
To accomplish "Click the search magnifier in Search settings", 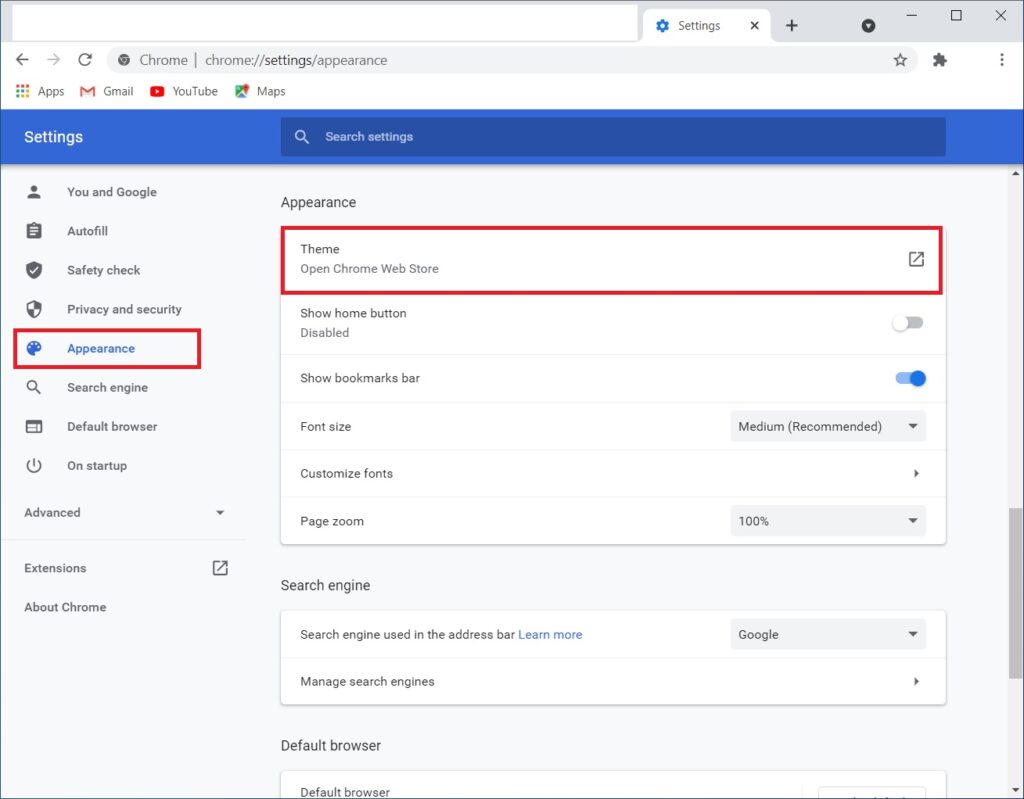I will click(x=302, y=137).
